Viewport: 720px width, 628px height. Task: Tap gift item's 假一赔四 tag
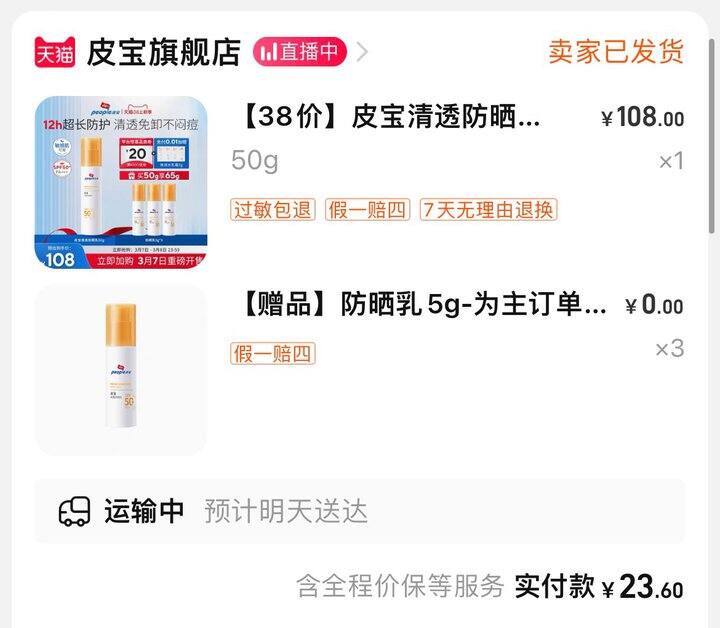tap(273, 353)
